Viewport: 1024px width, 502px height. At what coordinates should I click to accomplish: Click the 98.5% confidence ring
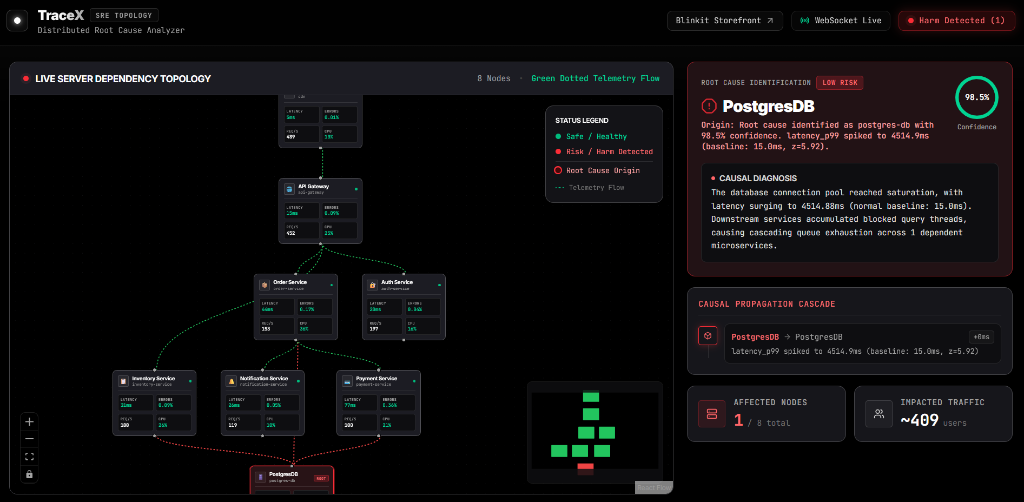pos(976,97)
